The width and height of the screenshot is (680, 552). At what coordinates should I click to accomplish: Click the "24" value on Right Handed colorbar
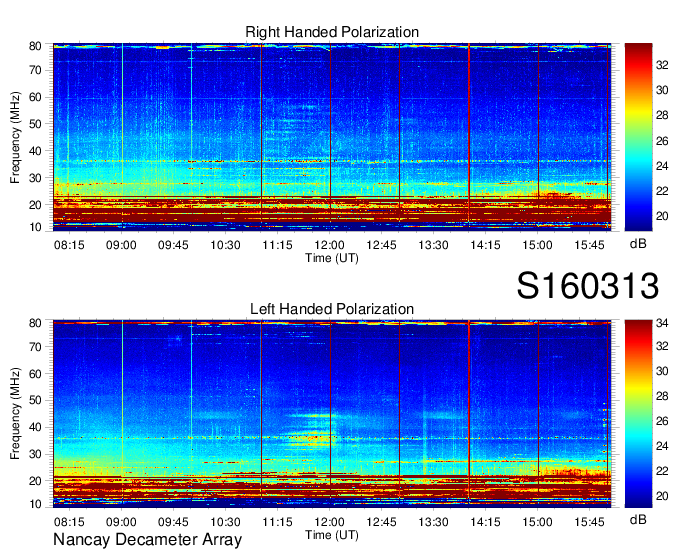[662, 166]
